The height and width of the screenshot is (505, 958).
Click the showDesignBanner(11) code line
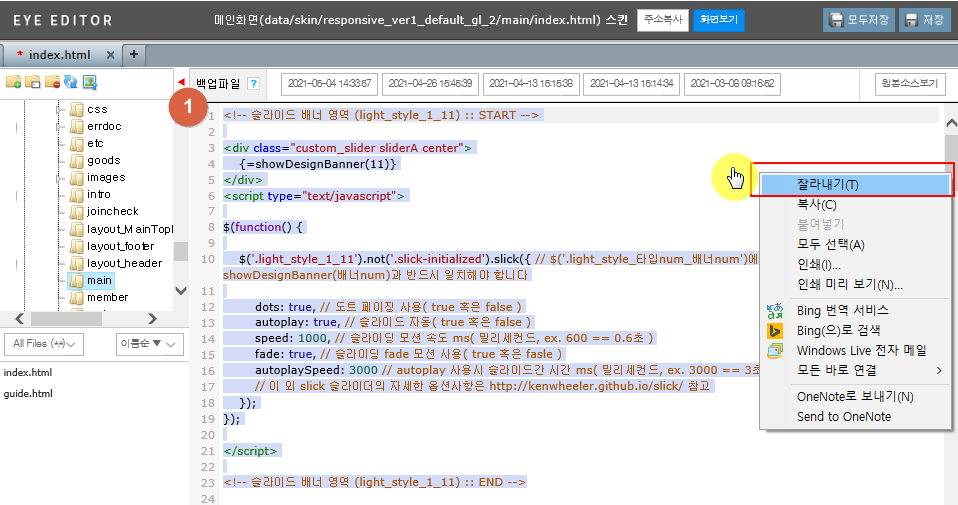318,164
